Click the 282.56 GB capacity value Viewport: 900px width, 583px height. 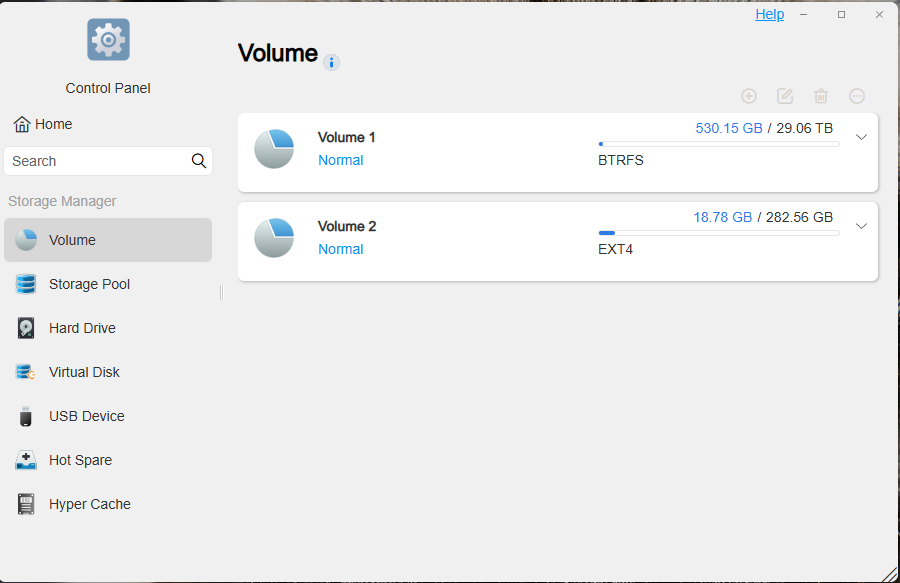coord(799,217)
